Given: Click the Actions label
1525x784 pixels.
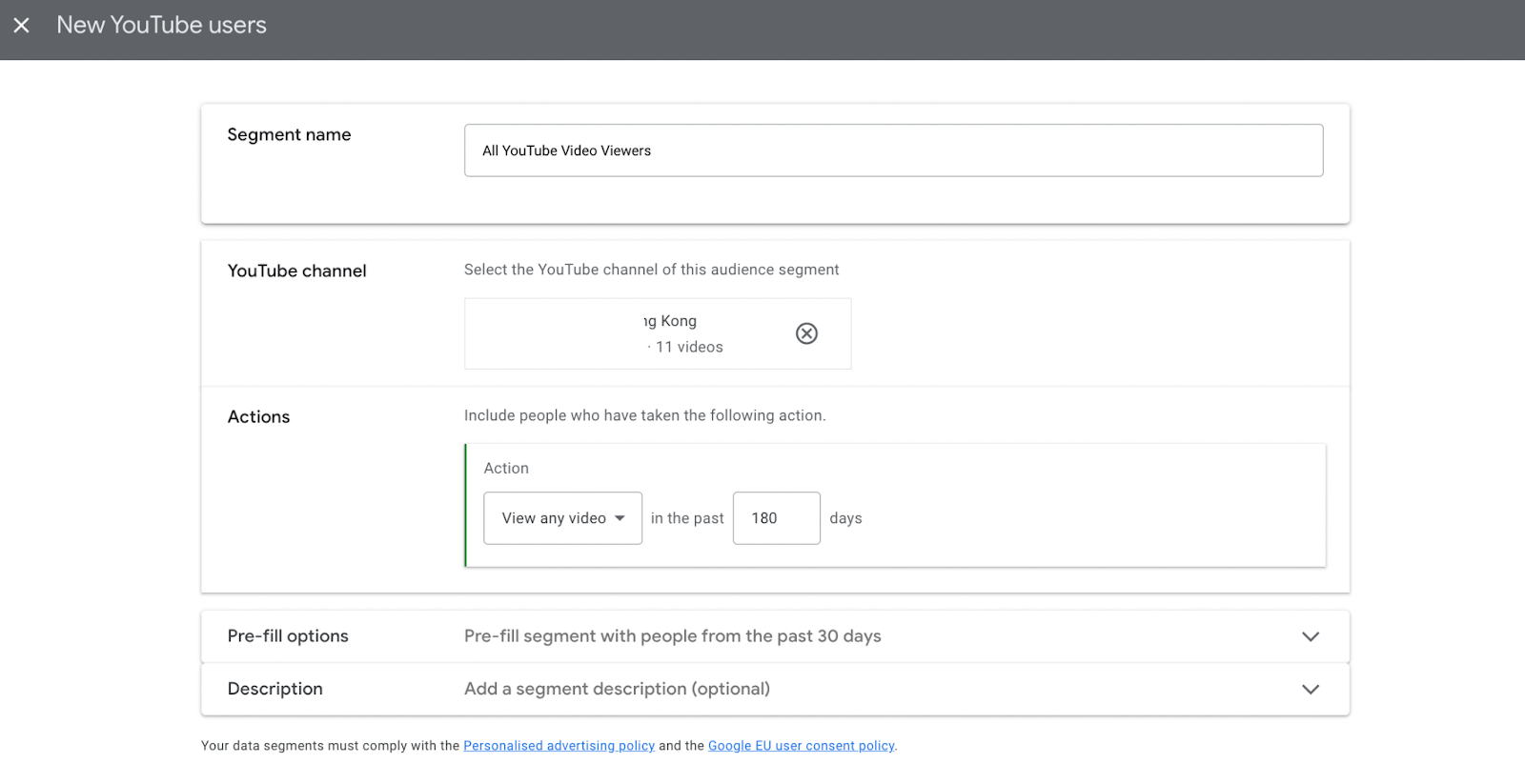Looking at the screenshot, I should [x=258, y=416].
